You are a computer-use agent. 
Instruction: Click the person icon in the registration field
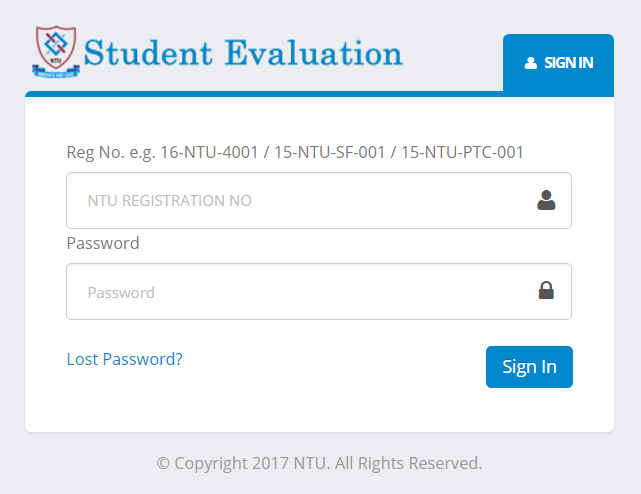click(x=546, y=200)
